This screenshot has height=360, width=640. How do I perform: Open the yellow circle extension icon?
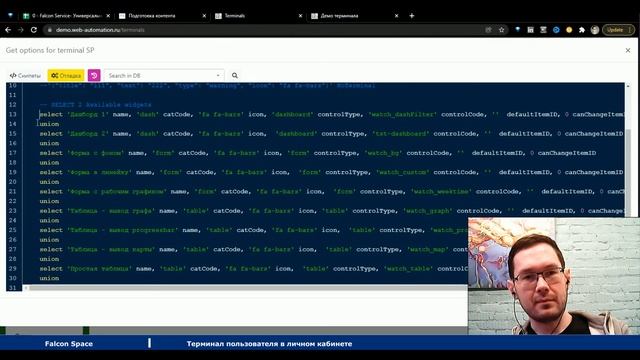[569, 30]
